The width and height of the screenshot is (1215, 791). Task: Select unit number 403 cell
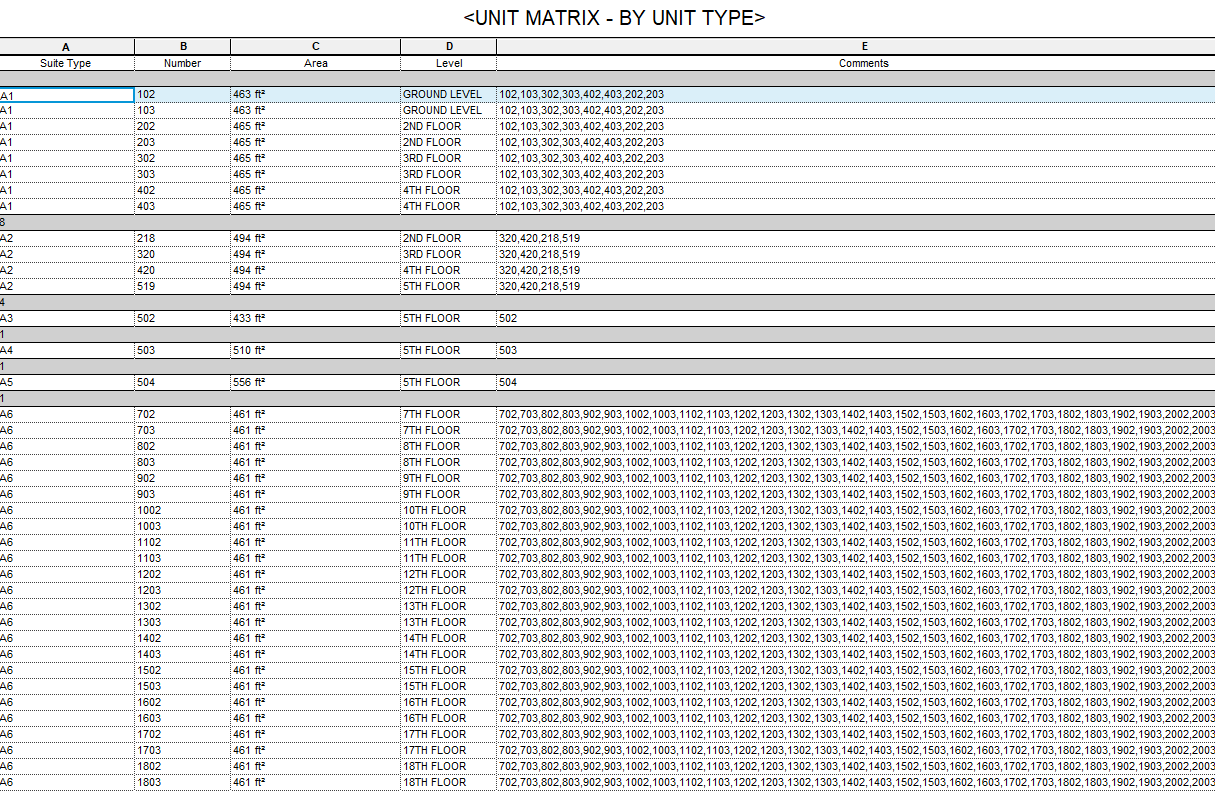point(183,206)
